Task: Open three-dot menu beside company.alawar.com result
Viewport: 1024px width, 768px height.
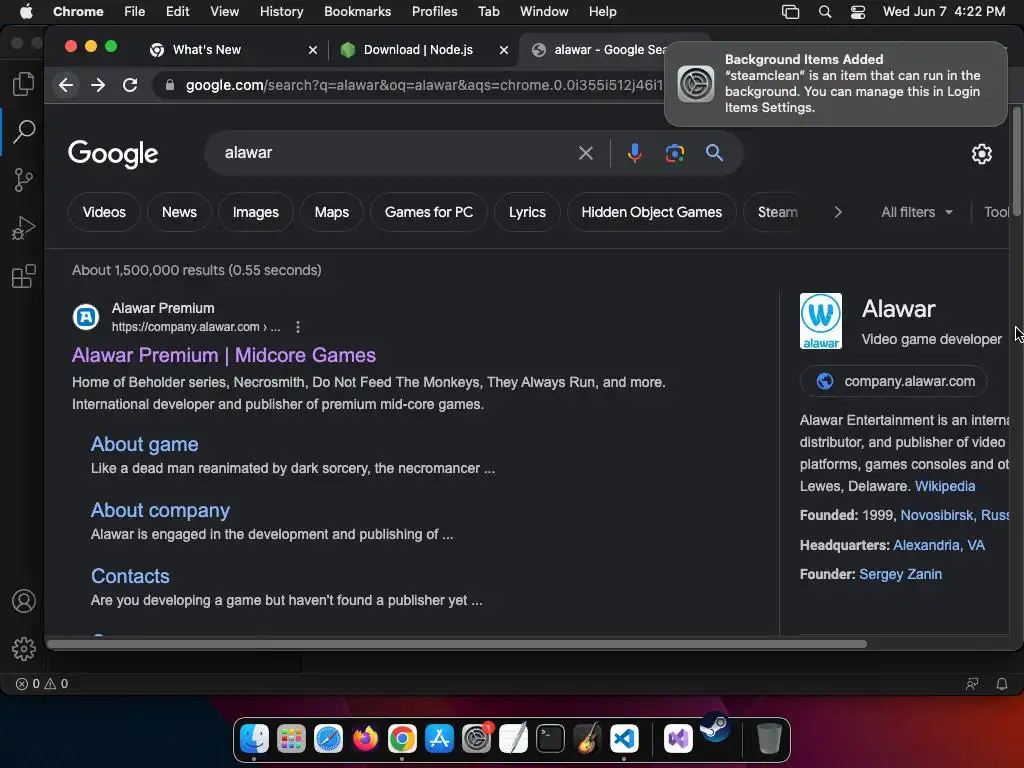Action: click(x=298, y=327)
